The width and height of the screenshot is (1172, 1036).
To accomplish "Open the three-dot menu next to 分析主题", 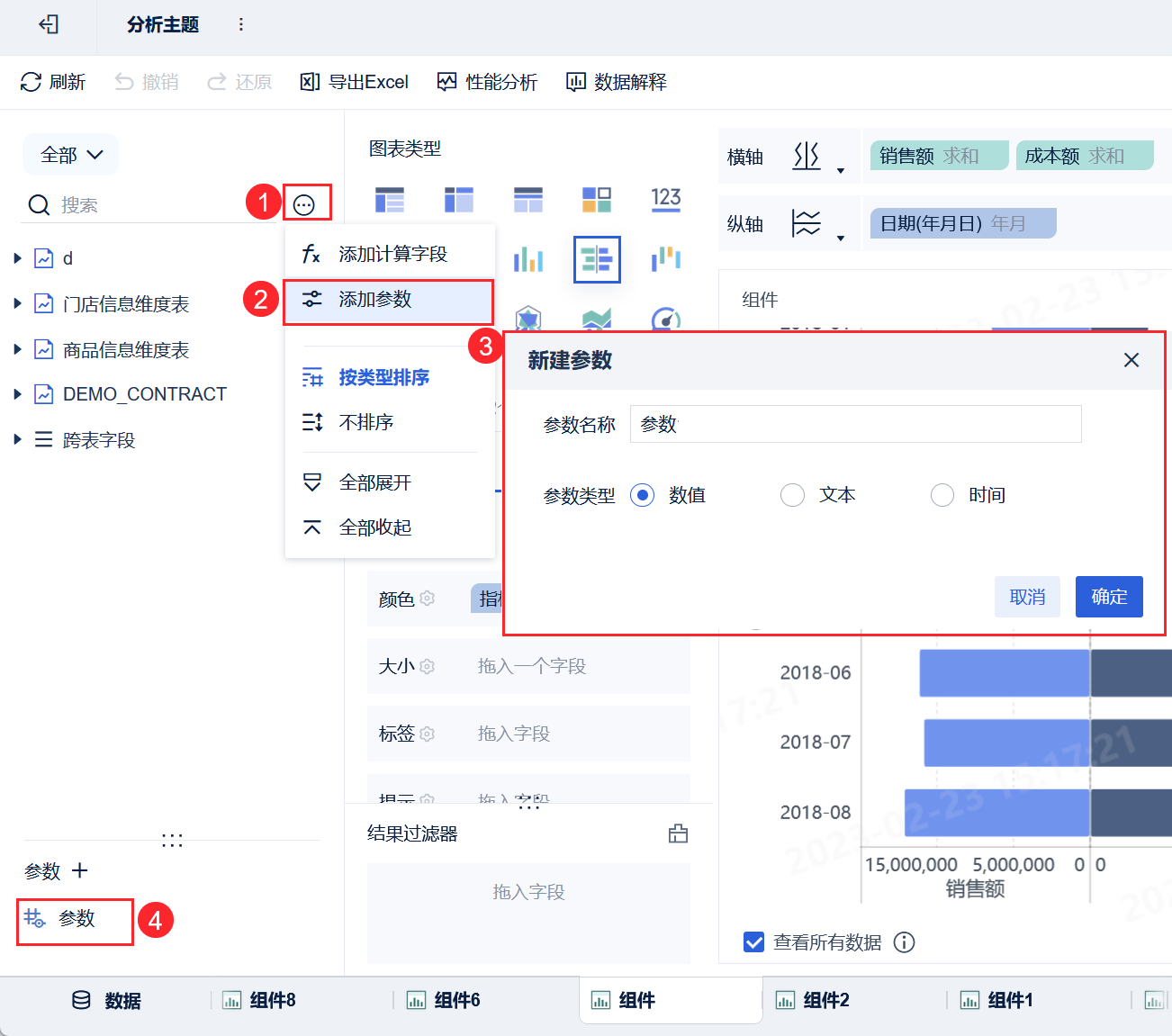I will tap(240, 24).
